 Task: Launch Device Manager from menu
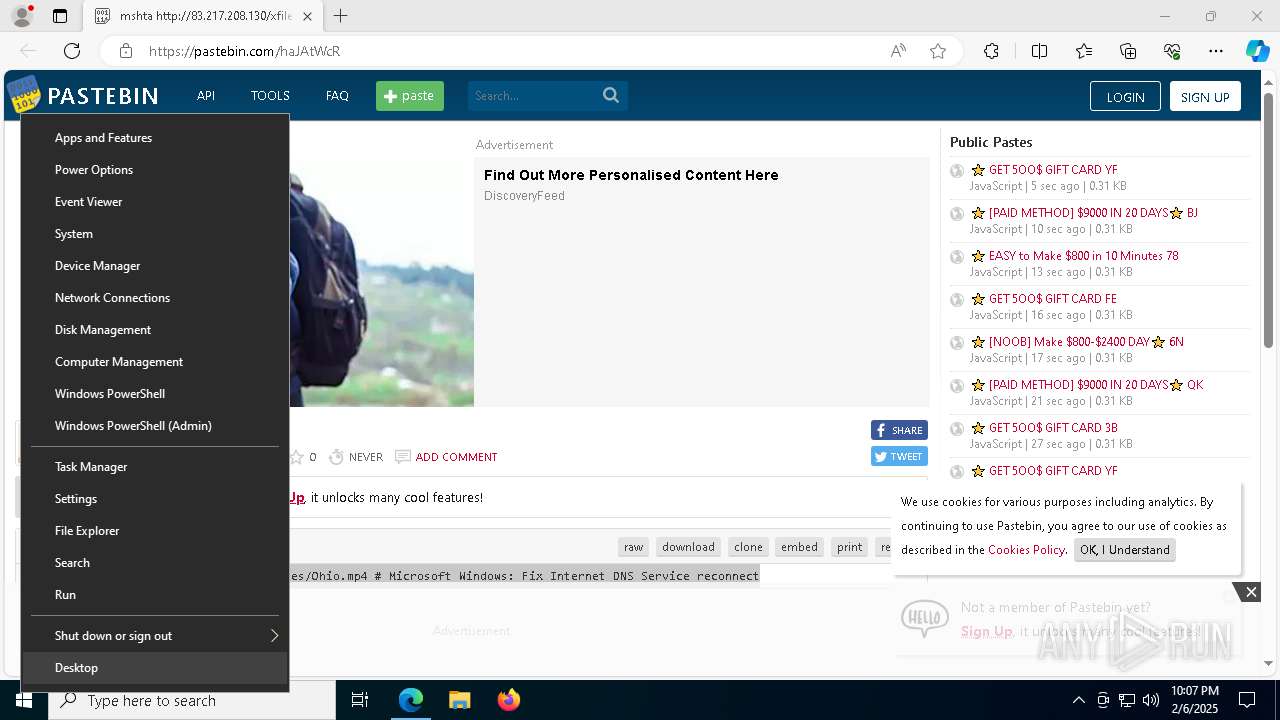155,266
